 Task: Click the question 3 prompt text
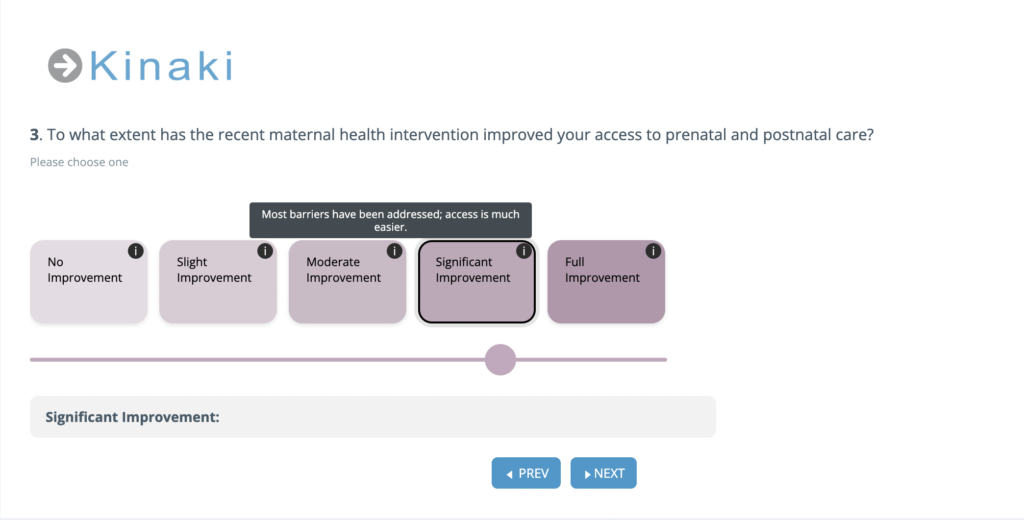point(452,135)
